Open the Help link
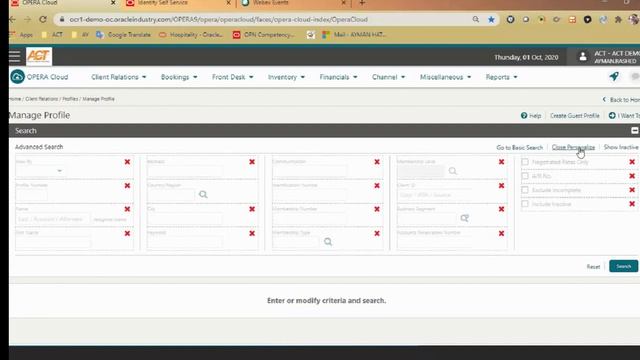 point(531,116)
